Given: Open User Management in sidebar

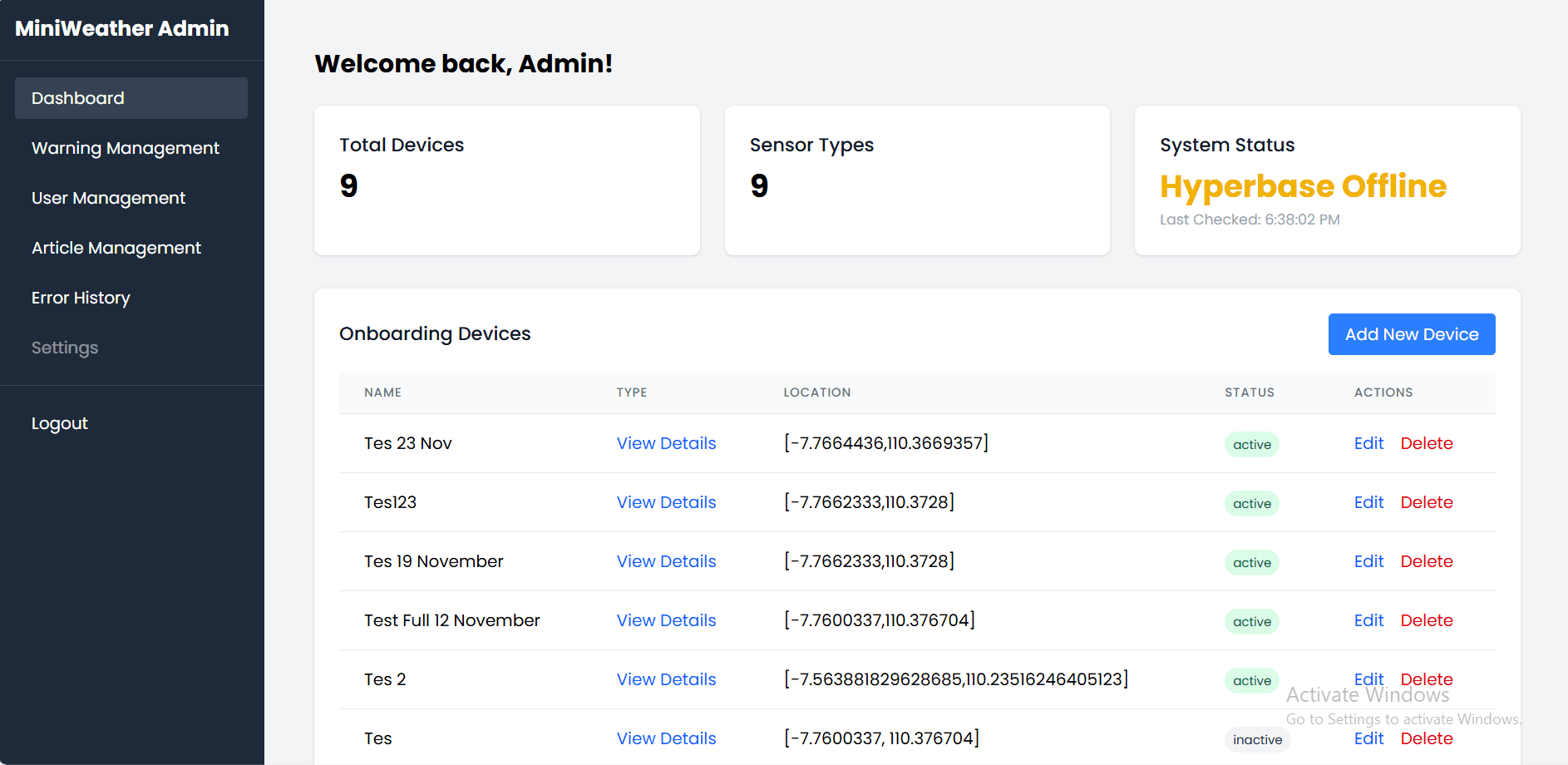Looking at the screenshot, I should pyautogui.click(x=108, y=198).
